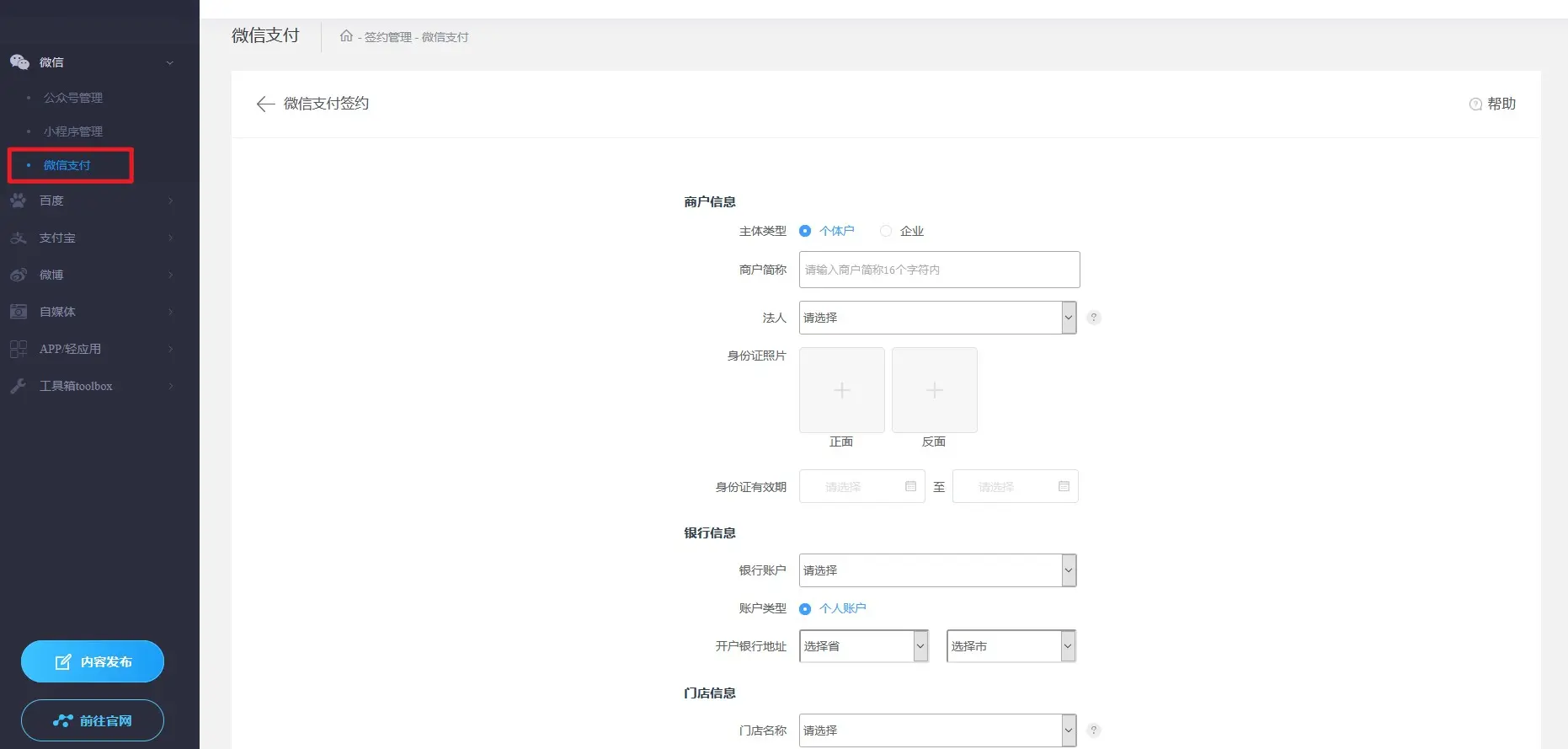
Task: Click the 前往官网 button
Action: [x=93, y=720]
